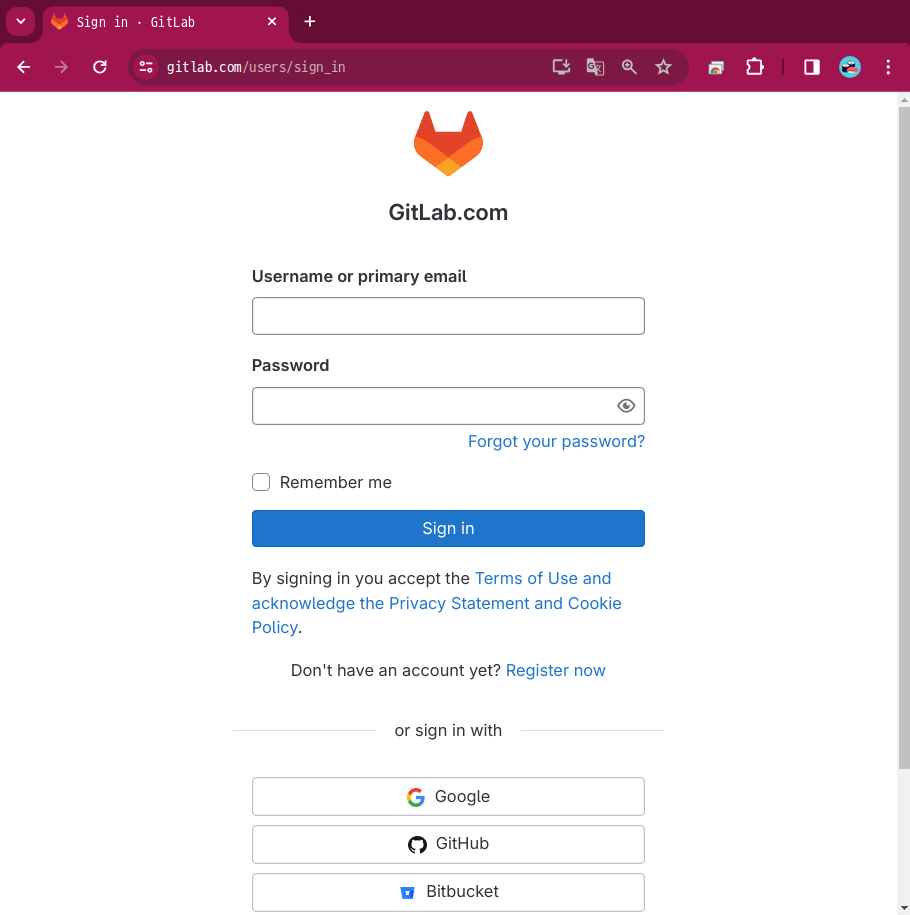Sign in with Bitbucket button

pos(448,892)
